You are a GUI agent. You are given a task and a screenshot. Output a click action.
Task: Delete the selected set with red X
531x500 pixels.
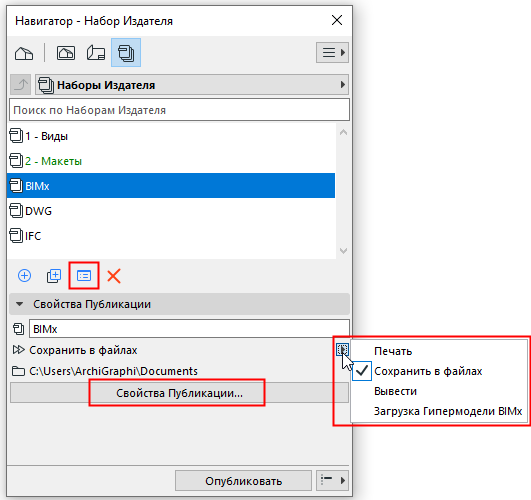tap(114, 276)
